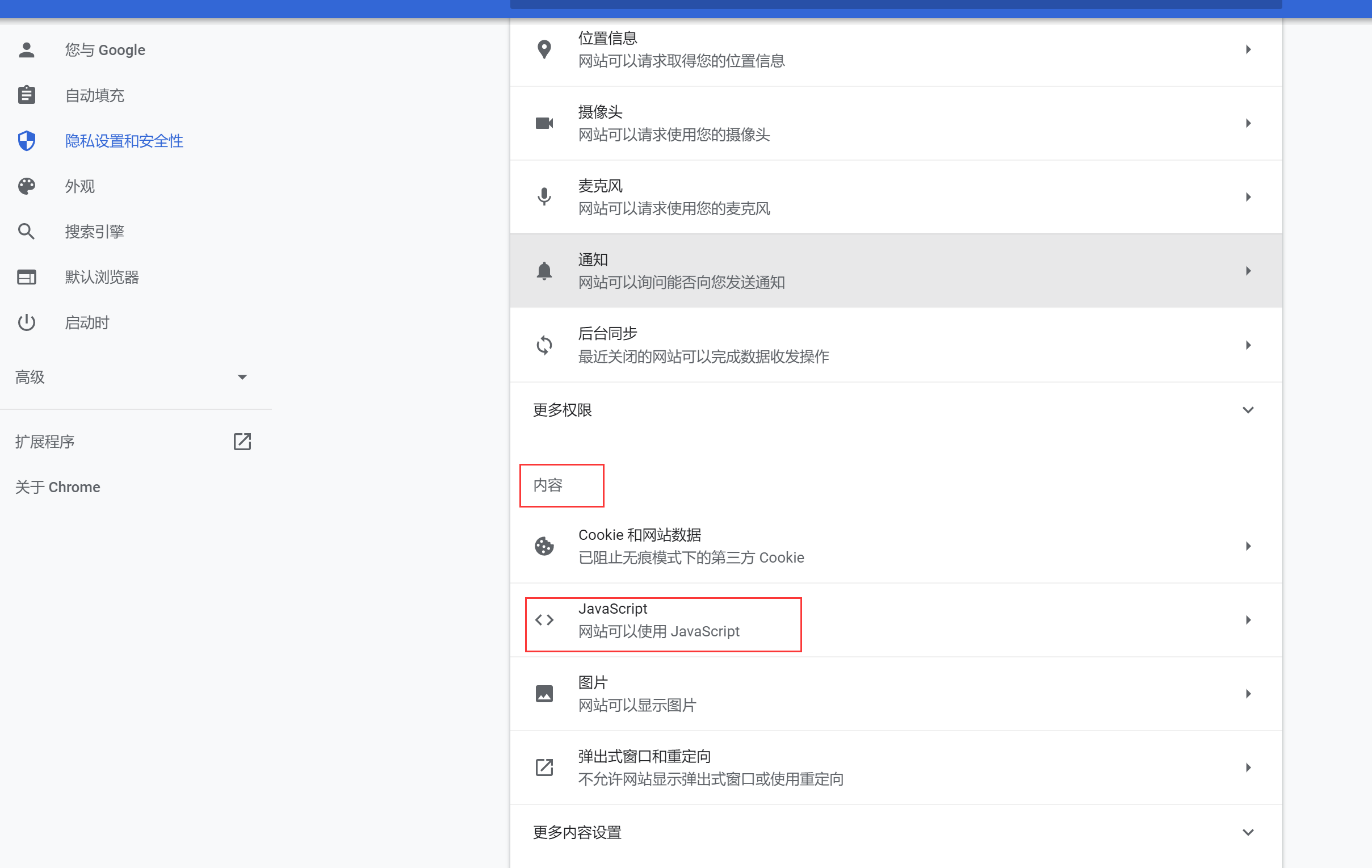
Task: Click the background sync icon
Action: coord(544,345)
